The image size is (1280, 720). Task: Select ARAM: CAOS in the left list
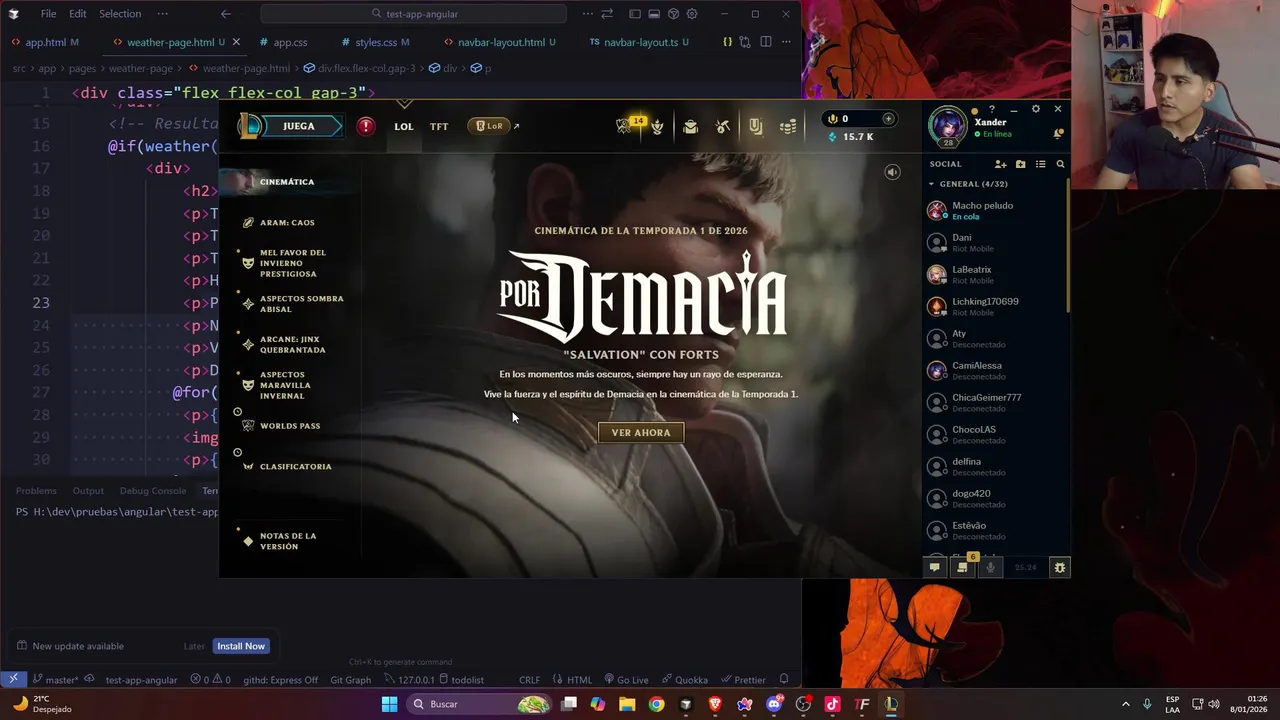point(287,223)
